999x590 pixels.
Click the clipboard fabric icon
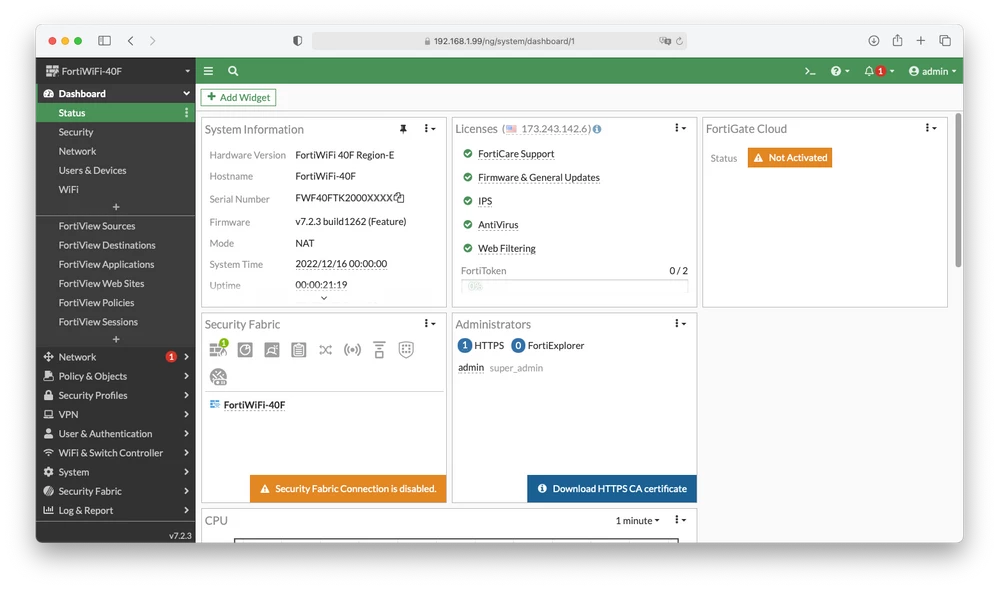pos(299,349)
